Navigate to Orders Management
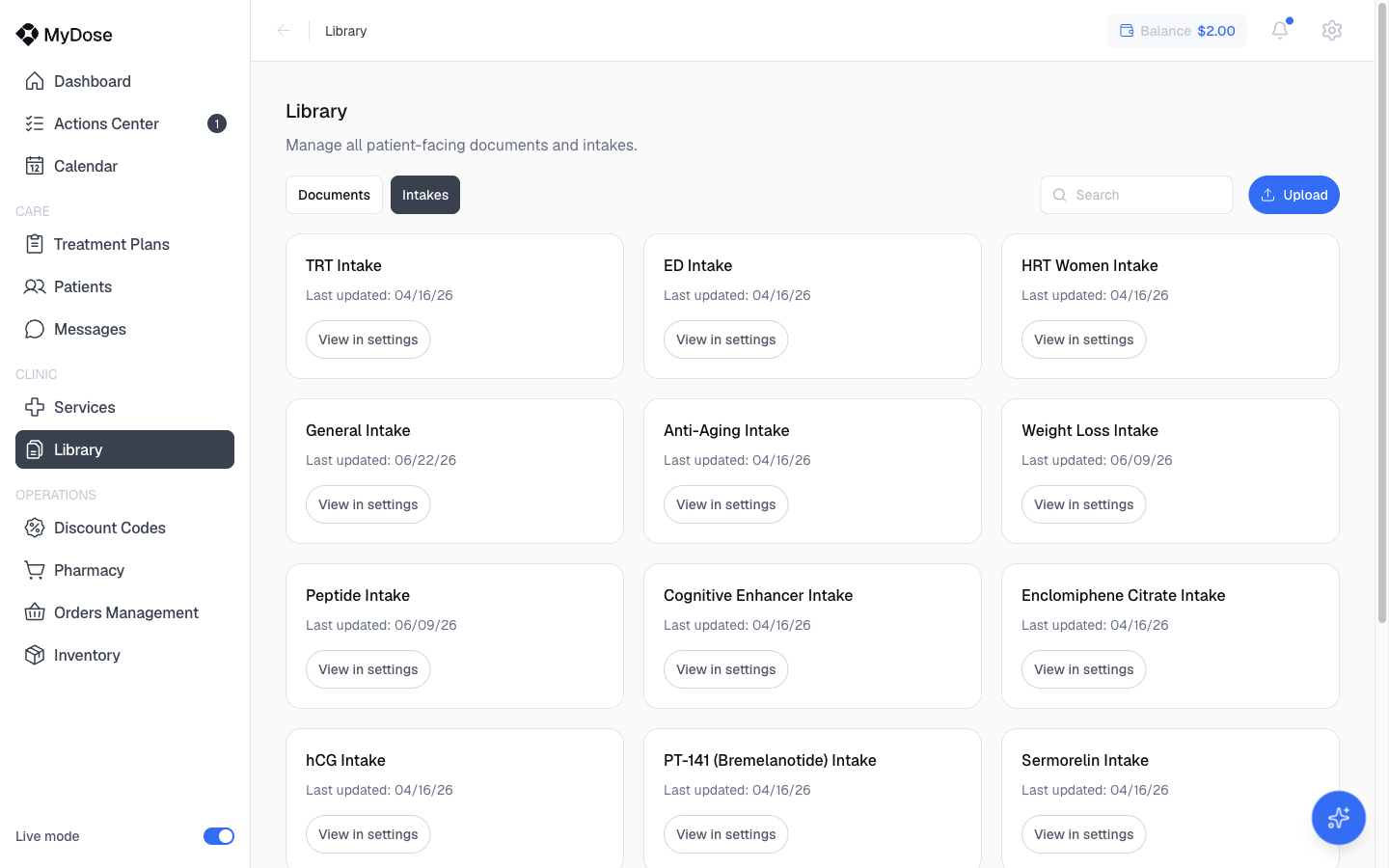This screenshot has height=868, width=1389. 124,612
